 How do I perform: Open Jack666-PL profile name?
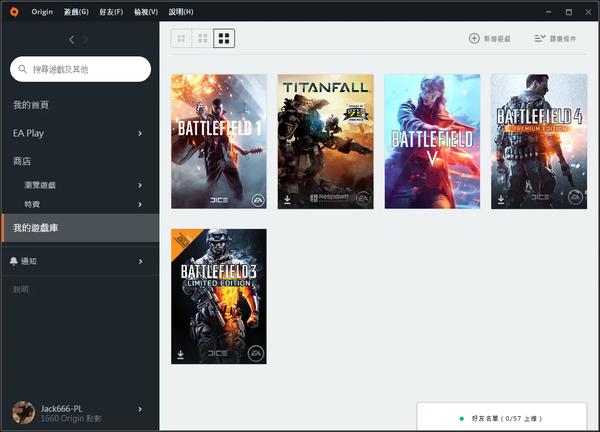pos(62,408)
